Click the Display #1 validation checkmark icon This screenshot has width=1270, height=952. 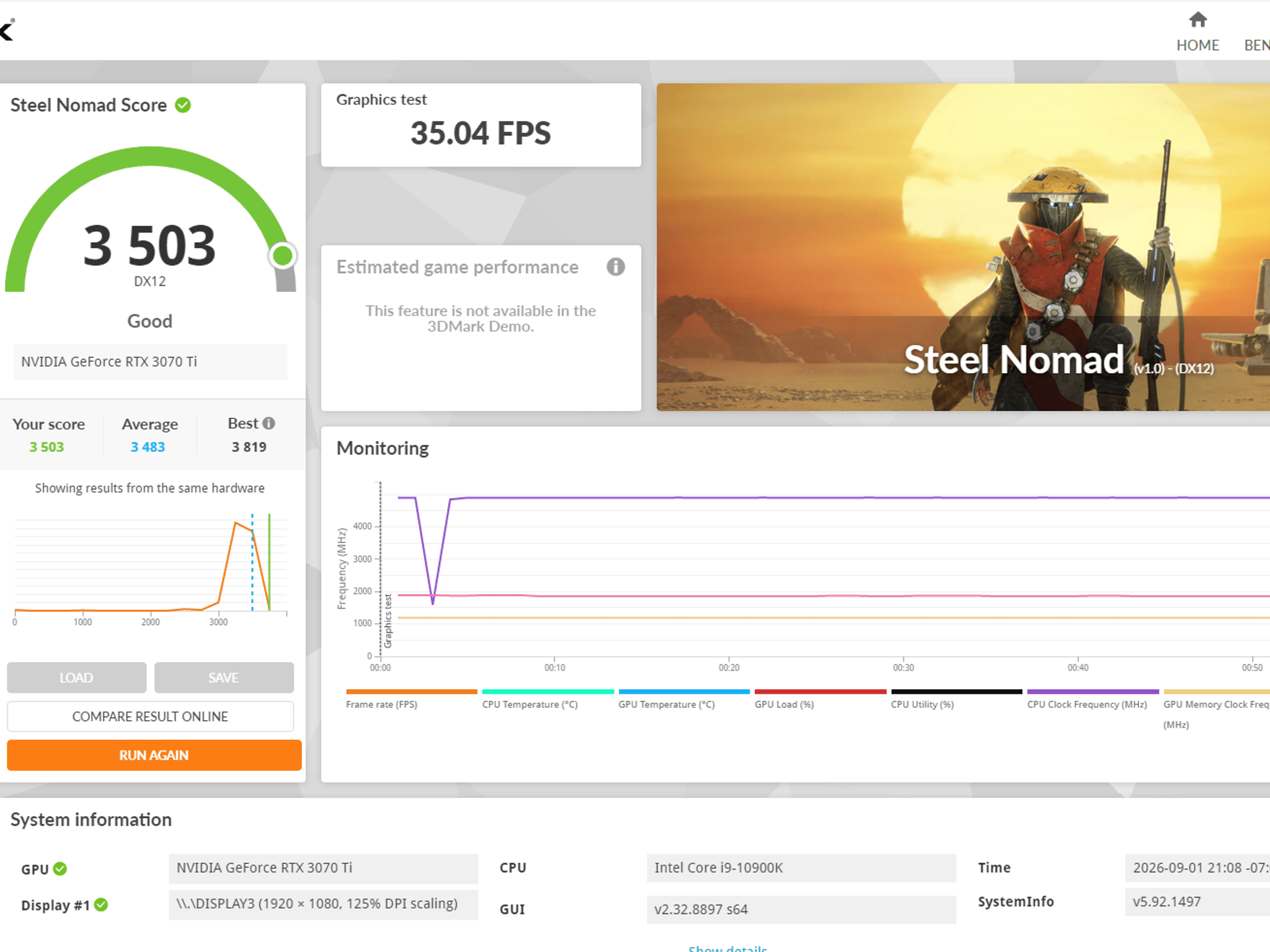pos(101,905)
